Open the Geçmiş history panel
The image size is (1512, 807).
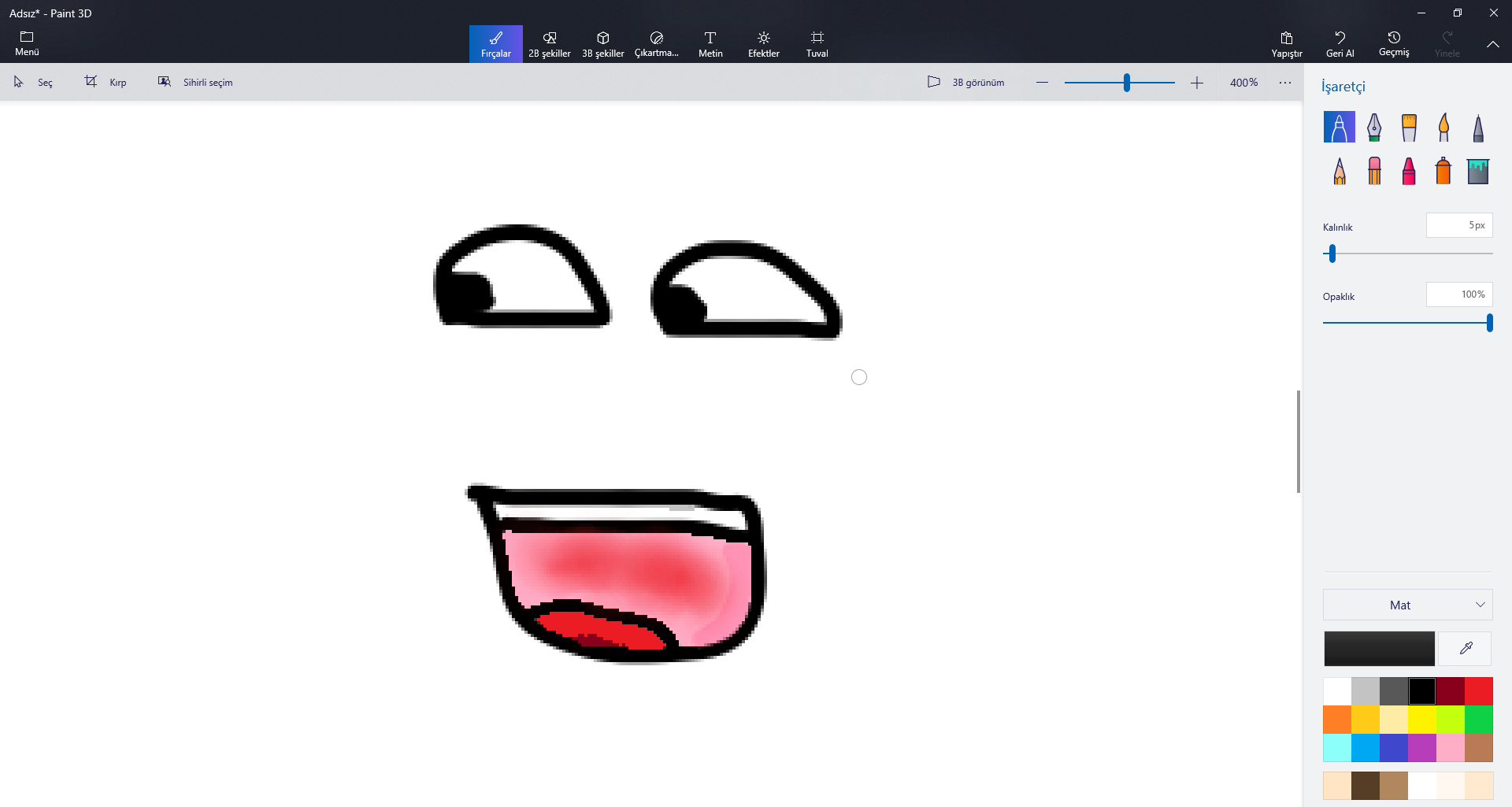[x=1393, y=44]
